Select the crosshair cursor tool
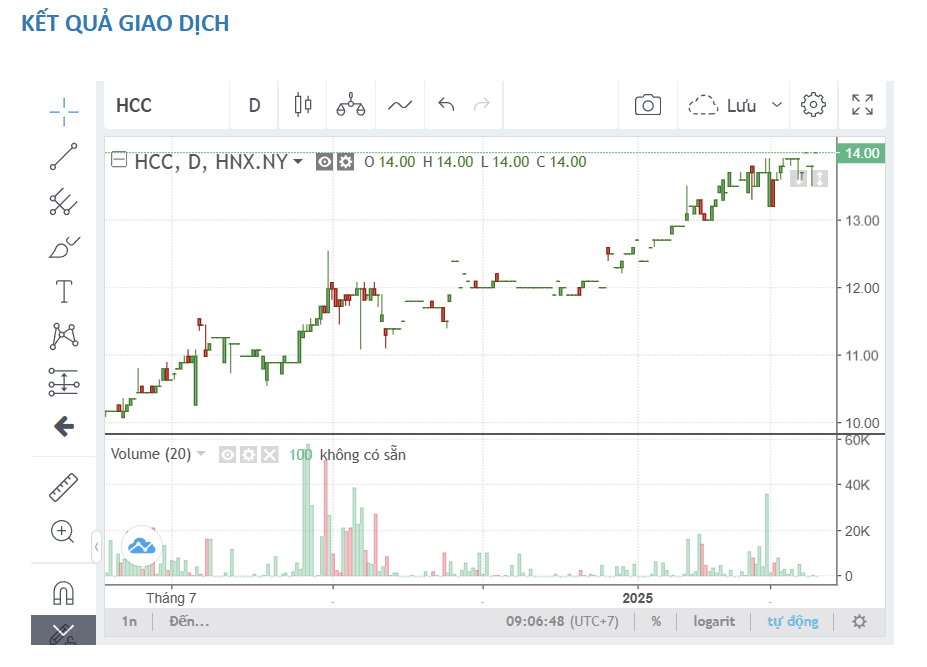The image size is (927, 667). point(64,109)
